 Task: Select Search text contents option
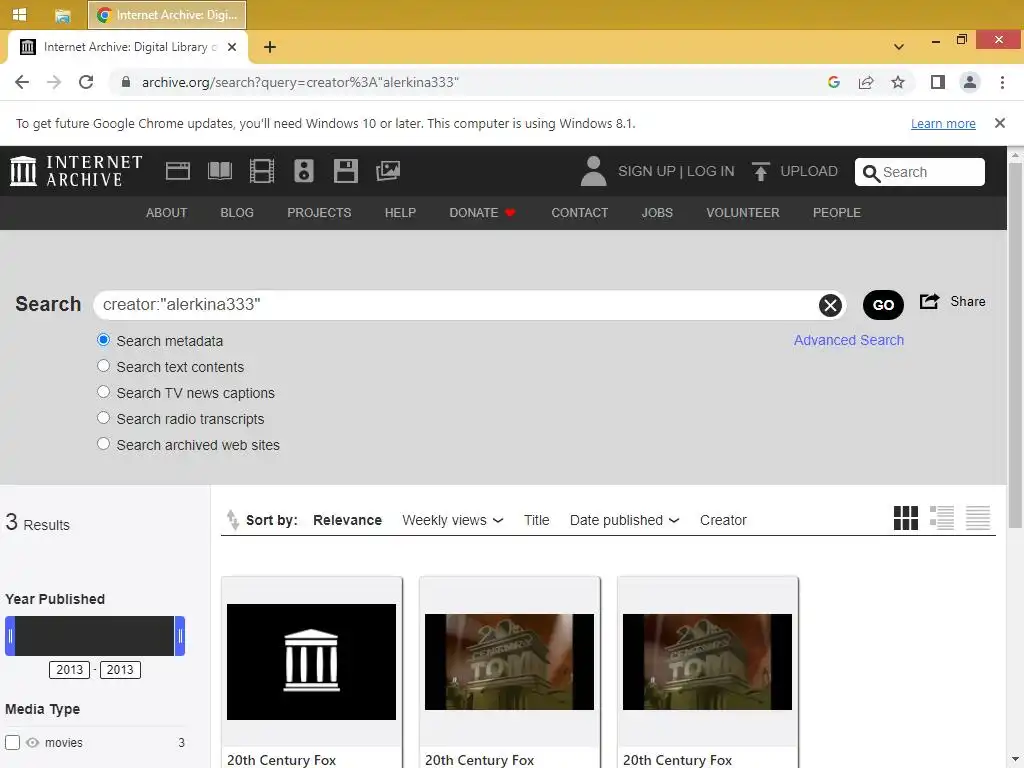click(x=103, y=366)
